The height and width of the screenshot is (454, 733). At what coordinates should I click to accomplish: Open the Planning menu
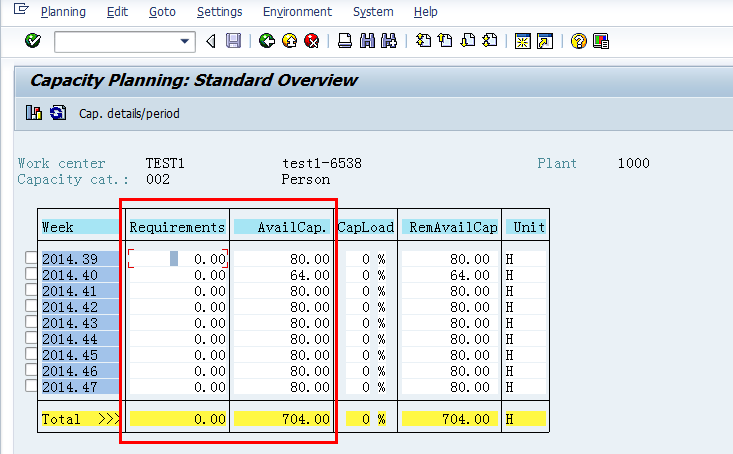(x=63, y=12)
